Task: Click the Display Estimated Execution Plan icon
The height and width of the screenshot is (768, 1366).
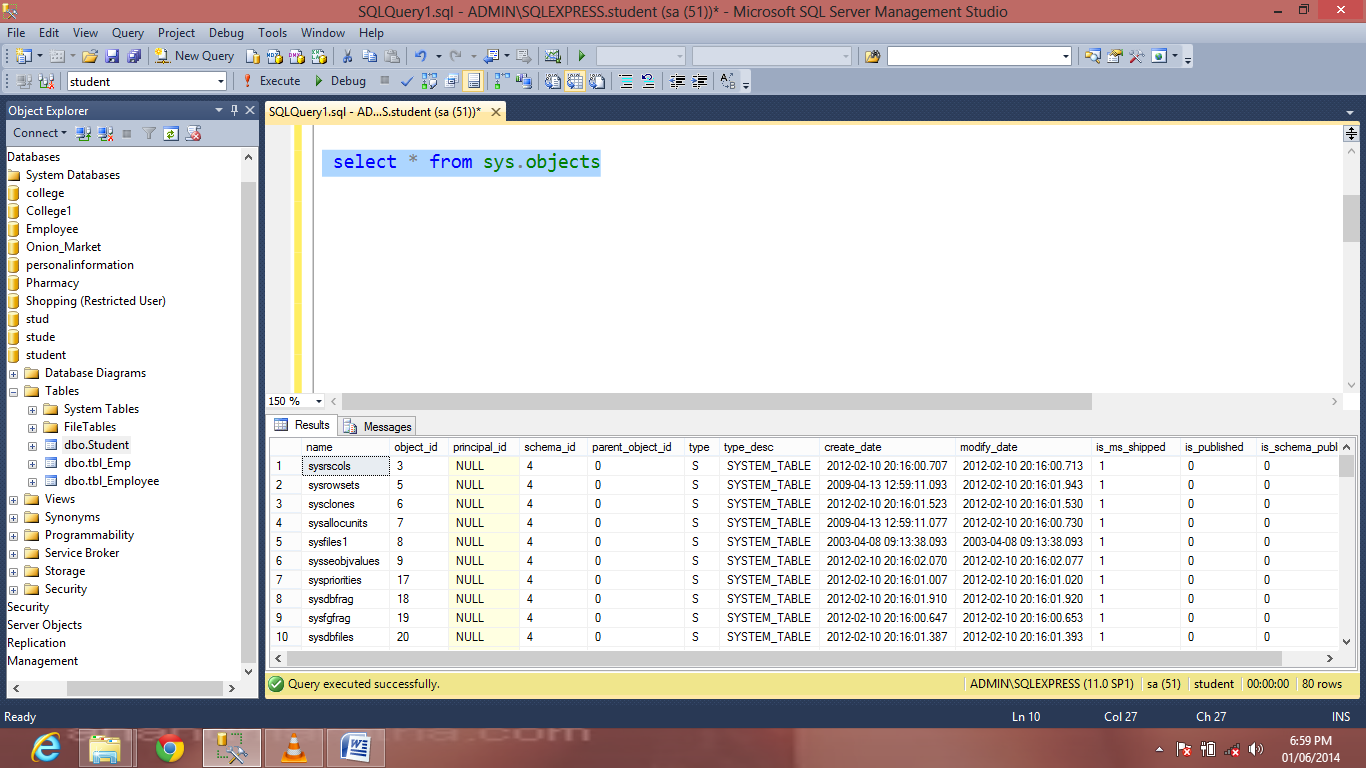Action: pos(429,81)
